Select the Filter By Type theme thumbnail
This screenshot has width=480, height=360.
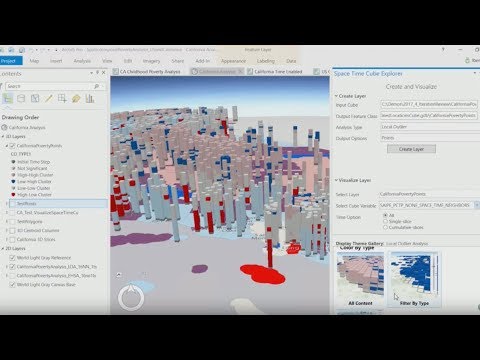414,279
